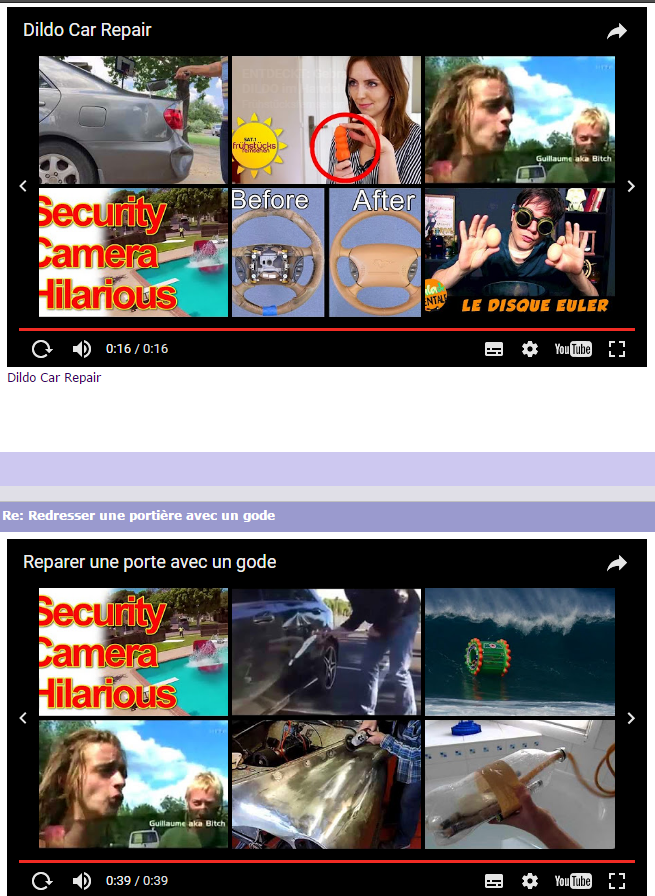Enter fullscreen on the bottom video
Viewport: 655px width, 896px height.
tap(617, 881)
